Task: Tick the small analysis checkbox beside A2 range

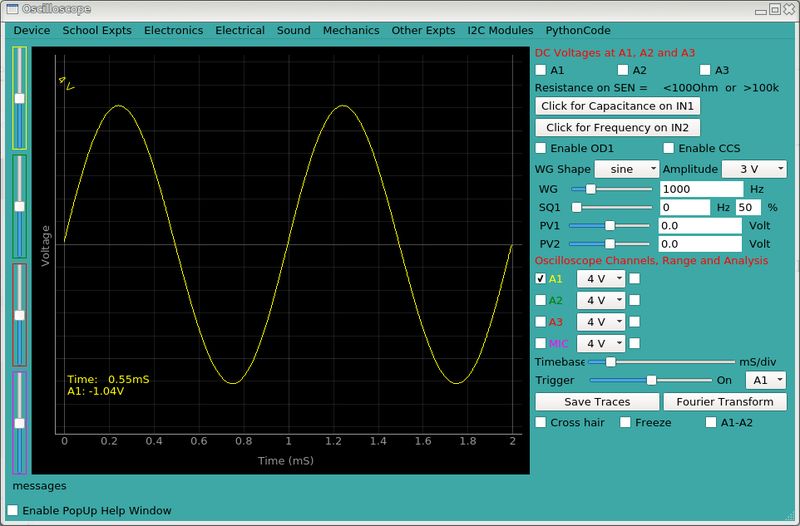Action: coord(635,300)
